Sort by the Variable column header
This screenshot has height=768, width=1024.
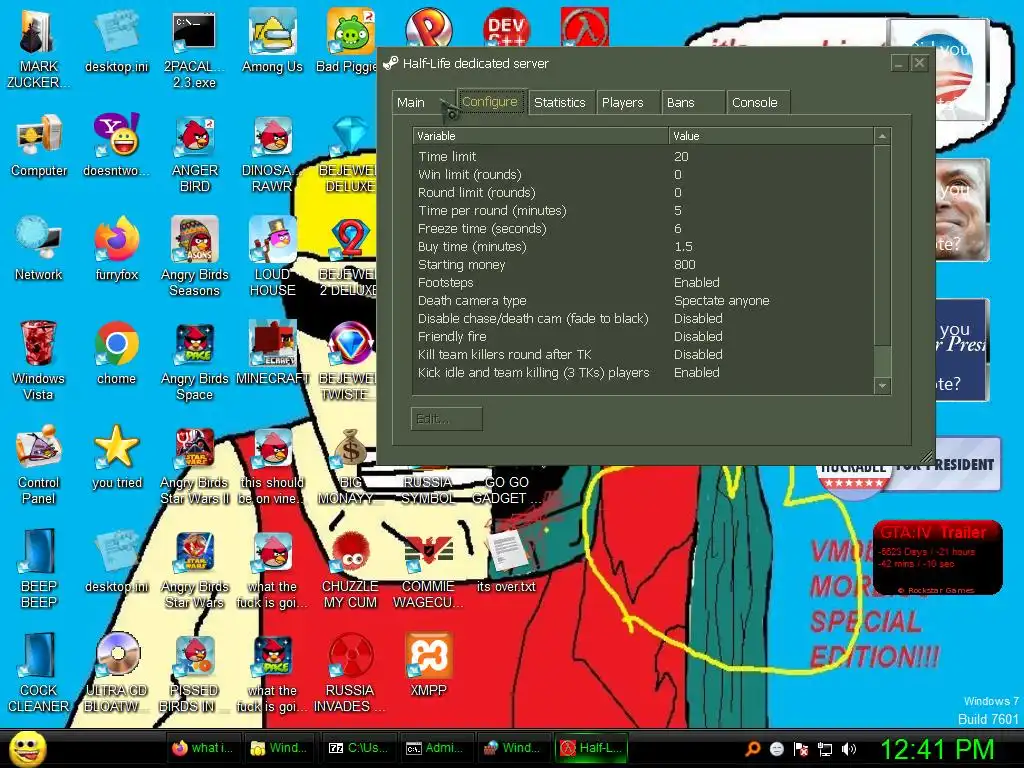(541, 136)
